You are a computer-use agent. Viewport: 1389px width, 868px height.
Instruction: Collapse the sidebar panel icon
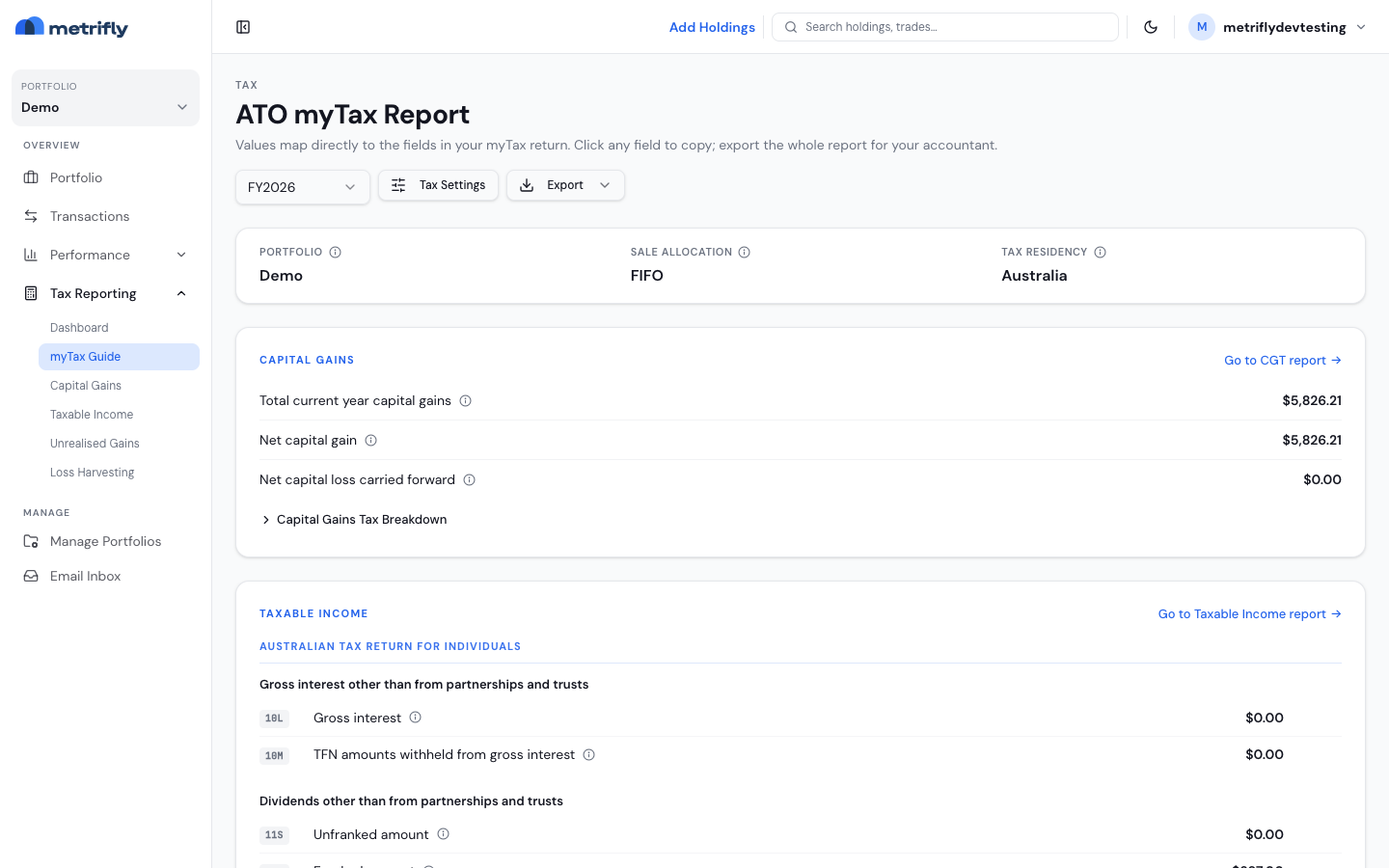[x=243, y=27]
